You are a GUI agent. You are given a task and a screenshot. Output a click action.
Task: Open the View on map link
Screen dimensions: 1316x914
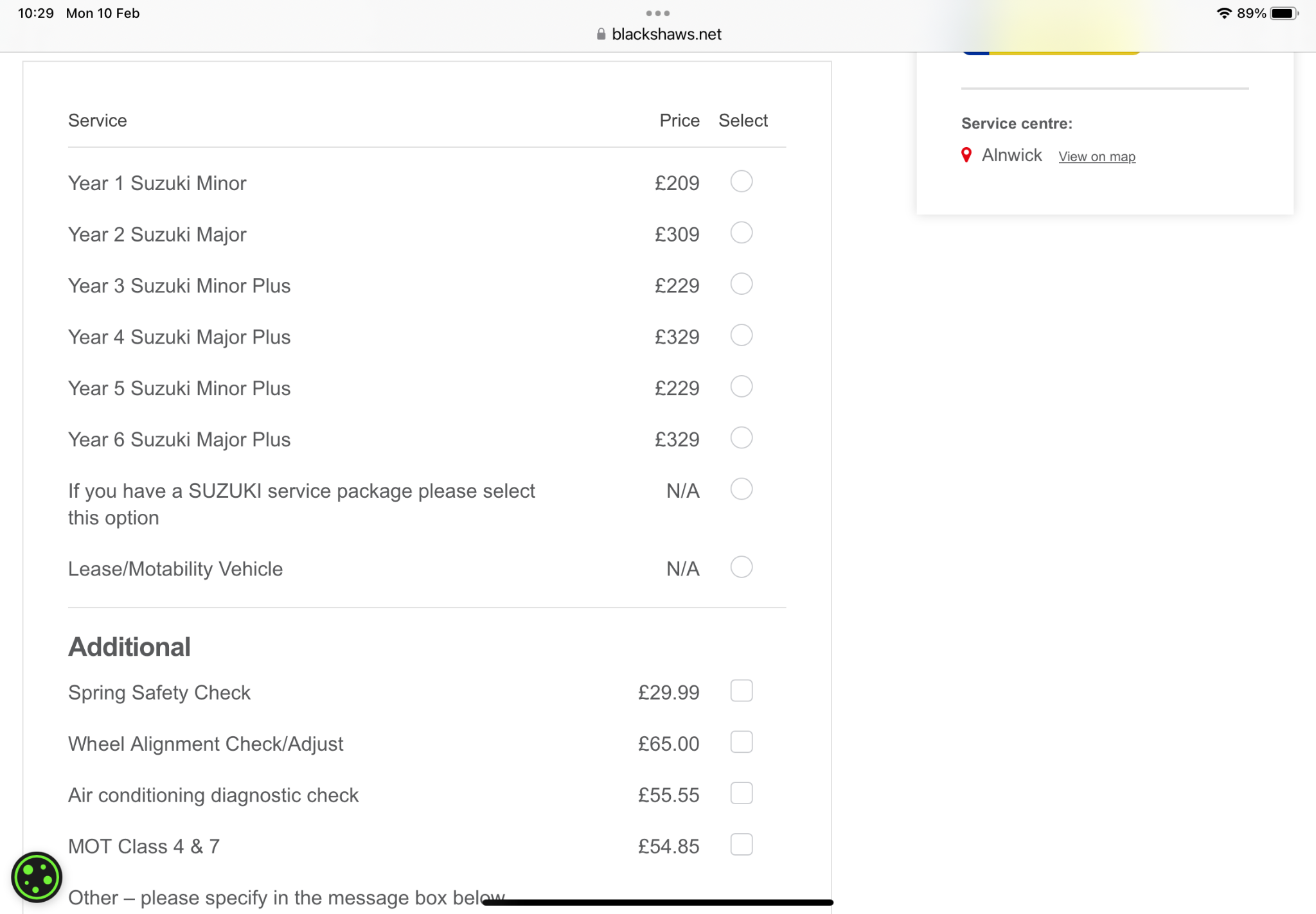[x=1096, y=157]
